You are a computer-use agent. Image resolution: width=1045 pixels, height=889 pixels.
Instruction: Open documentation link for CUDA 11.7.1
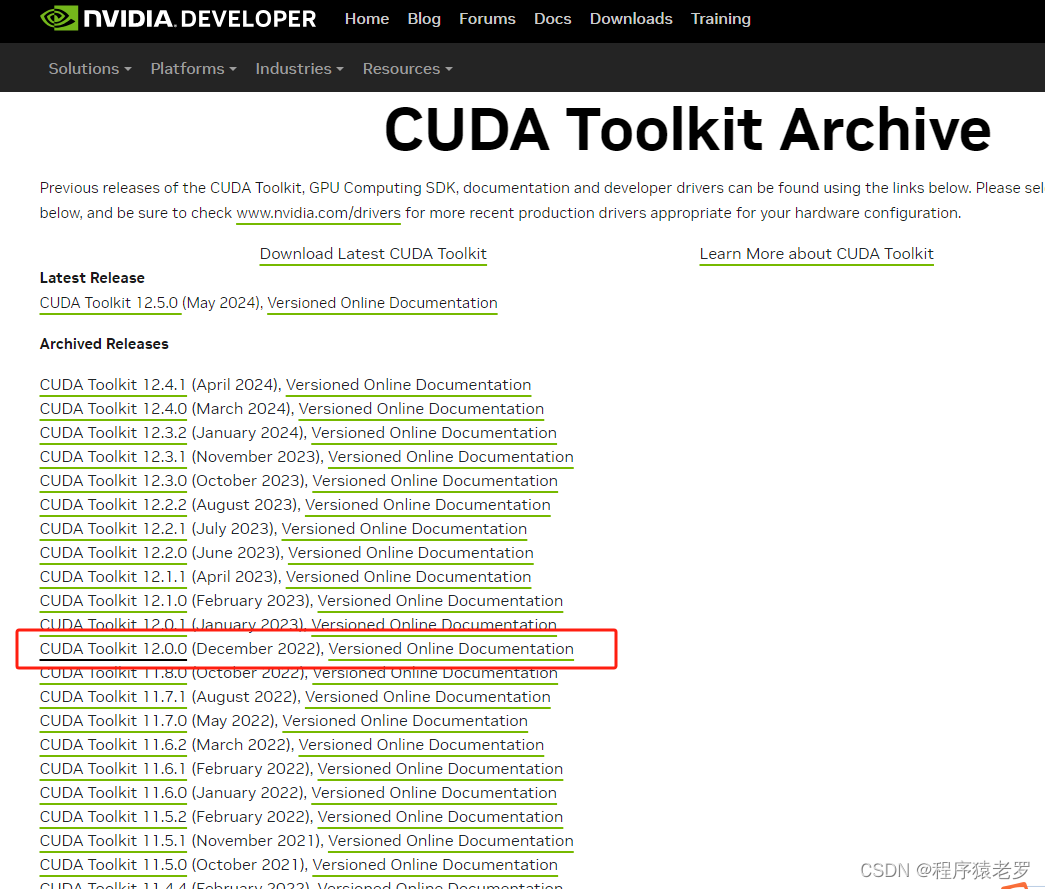pos(428,697)
